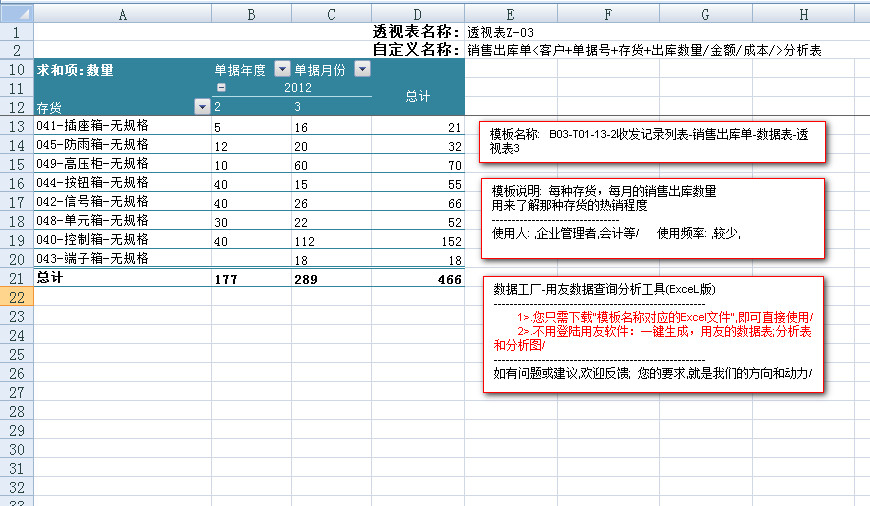Viewport: 870px width, 506px height.
Task: Select row 22 header
Action: pos(16,297)
